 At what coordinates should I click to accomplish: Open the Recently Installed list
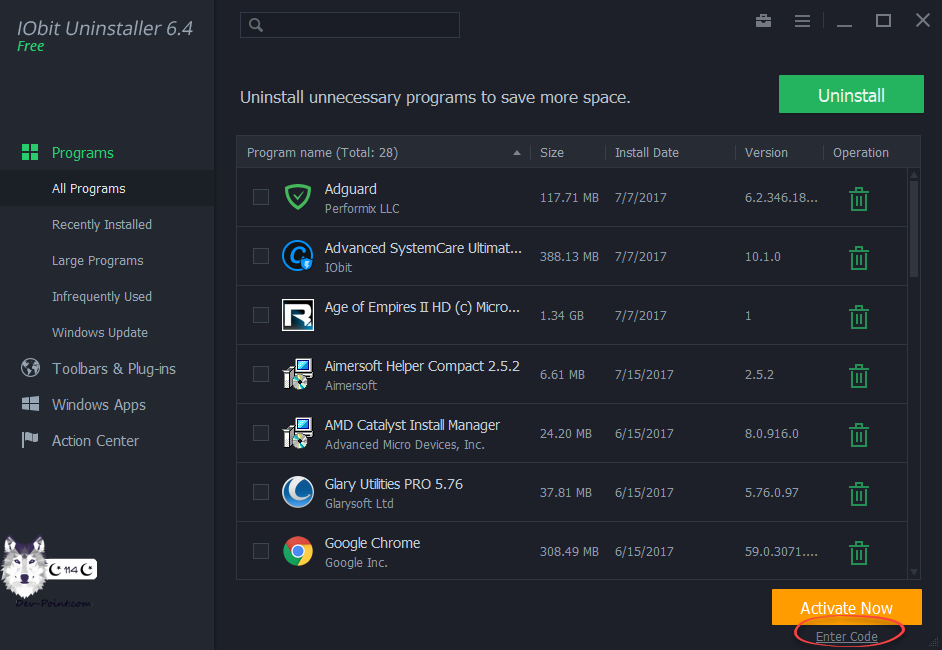(102, 225)
